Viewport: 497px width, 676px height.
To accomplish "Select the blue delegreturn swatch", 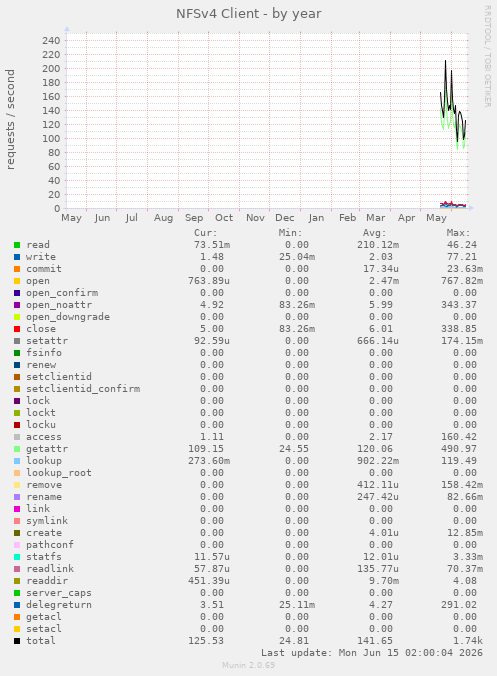I will coord(17,605).
